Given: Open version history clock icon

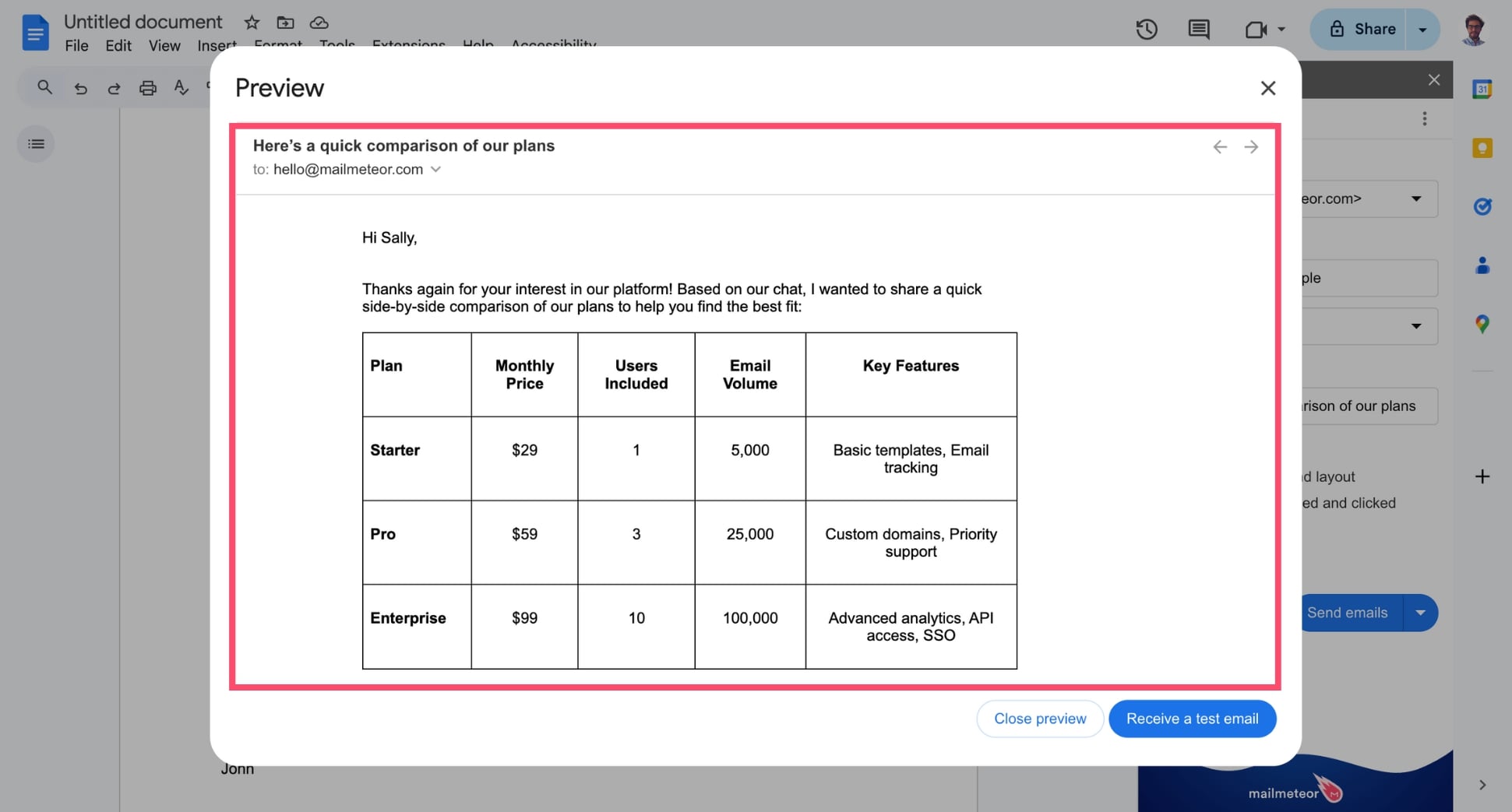Looking at the screenshot, I should click(x=1146, y=30).
